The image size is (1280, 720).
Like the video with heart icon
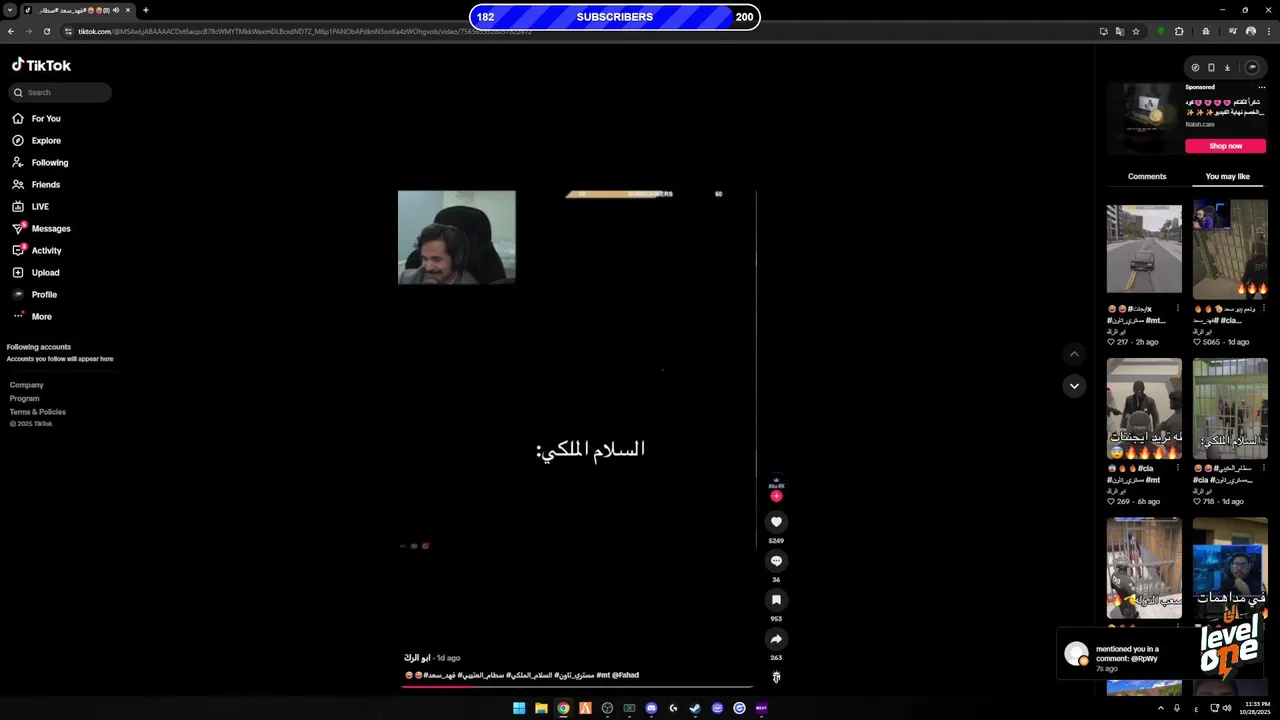tap(776, 522)
